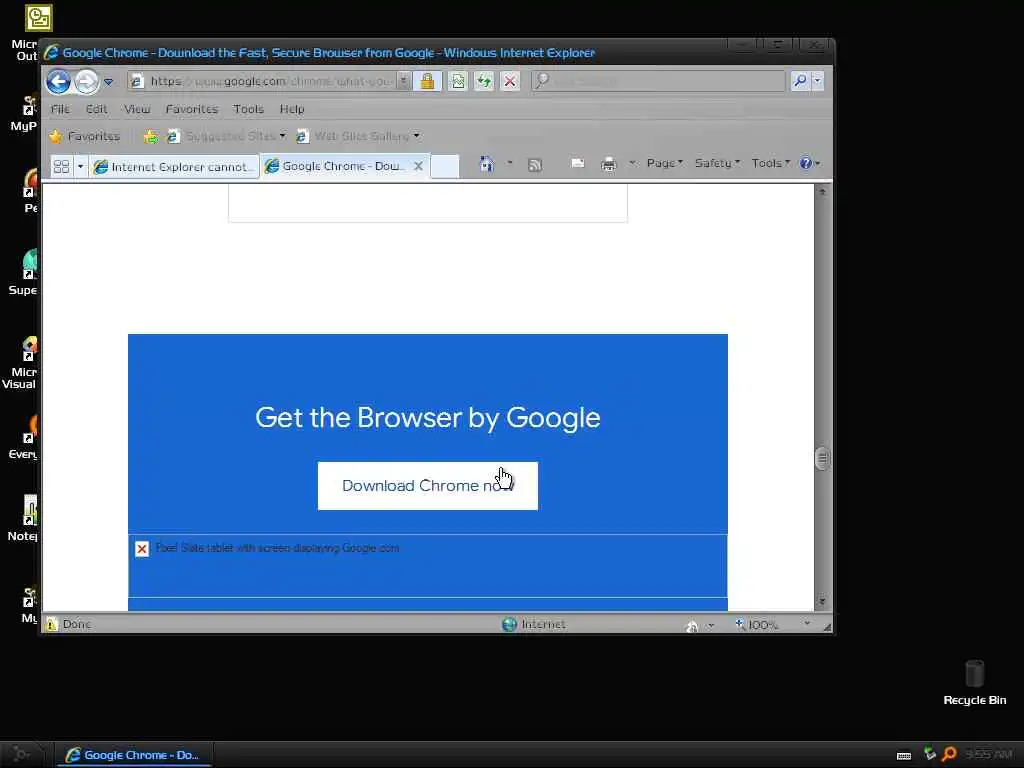Expand the Print dropdown arrow

coord(632,163)
